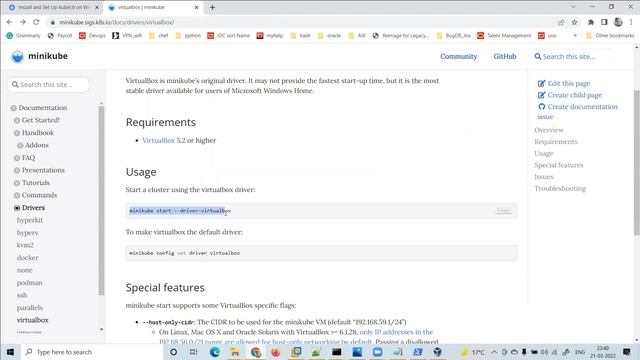This screenshot has width=640, height=360.
Task: Click Create documentation issue link
Action: click(578, 111)
